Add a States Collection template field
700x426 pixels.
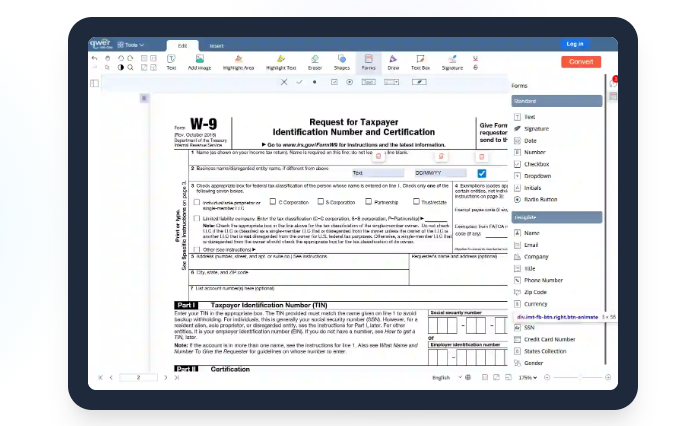click(x=540, y=351)
